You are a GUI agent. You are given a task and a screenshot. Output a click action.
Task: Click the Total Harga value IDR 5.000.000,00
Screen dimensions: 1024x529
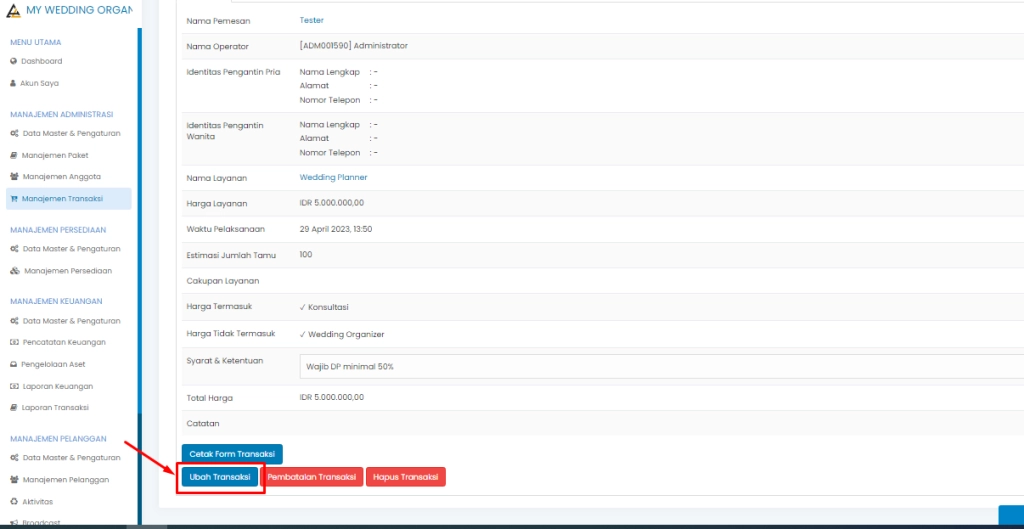[332, 397]
